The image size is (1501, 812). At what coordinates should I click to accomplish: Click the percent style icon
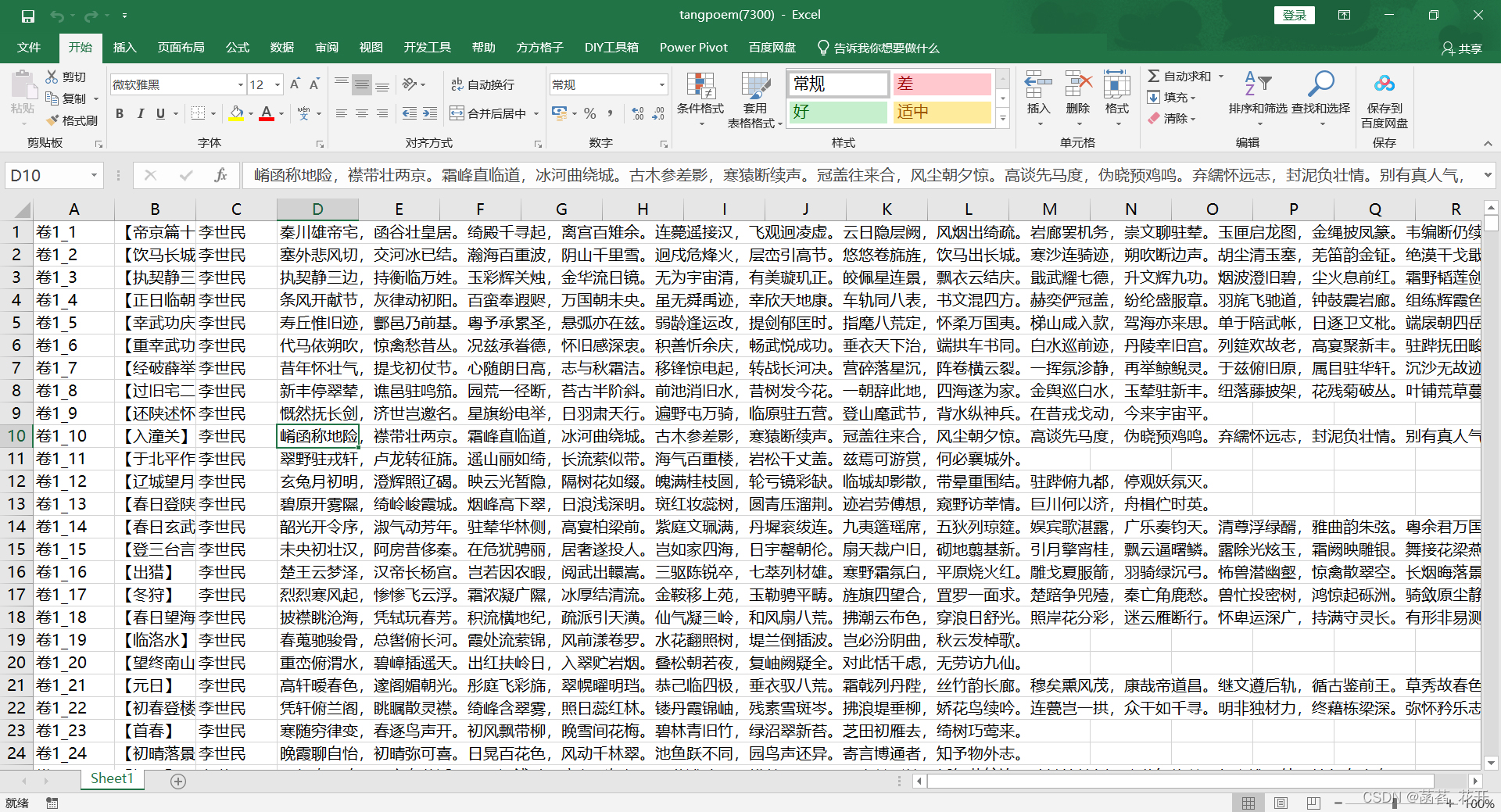point(590,113)
